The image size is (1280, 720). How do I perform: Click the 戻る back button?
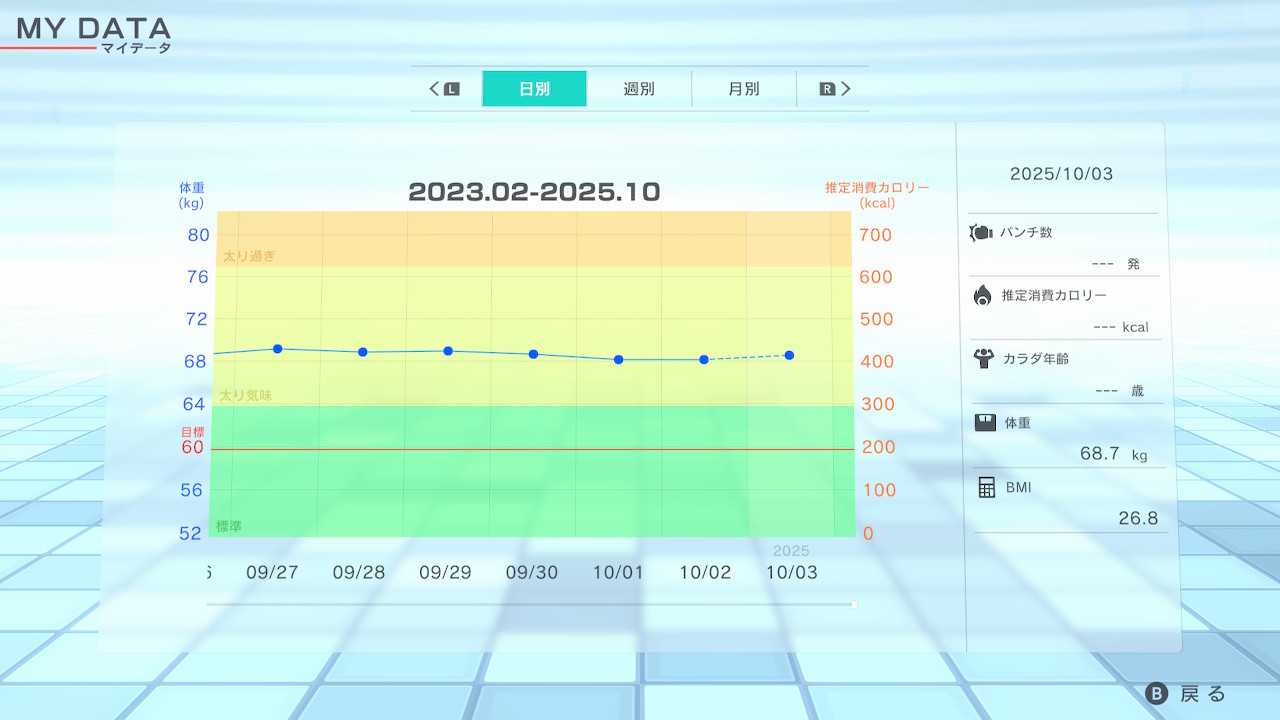(1186, 694)
